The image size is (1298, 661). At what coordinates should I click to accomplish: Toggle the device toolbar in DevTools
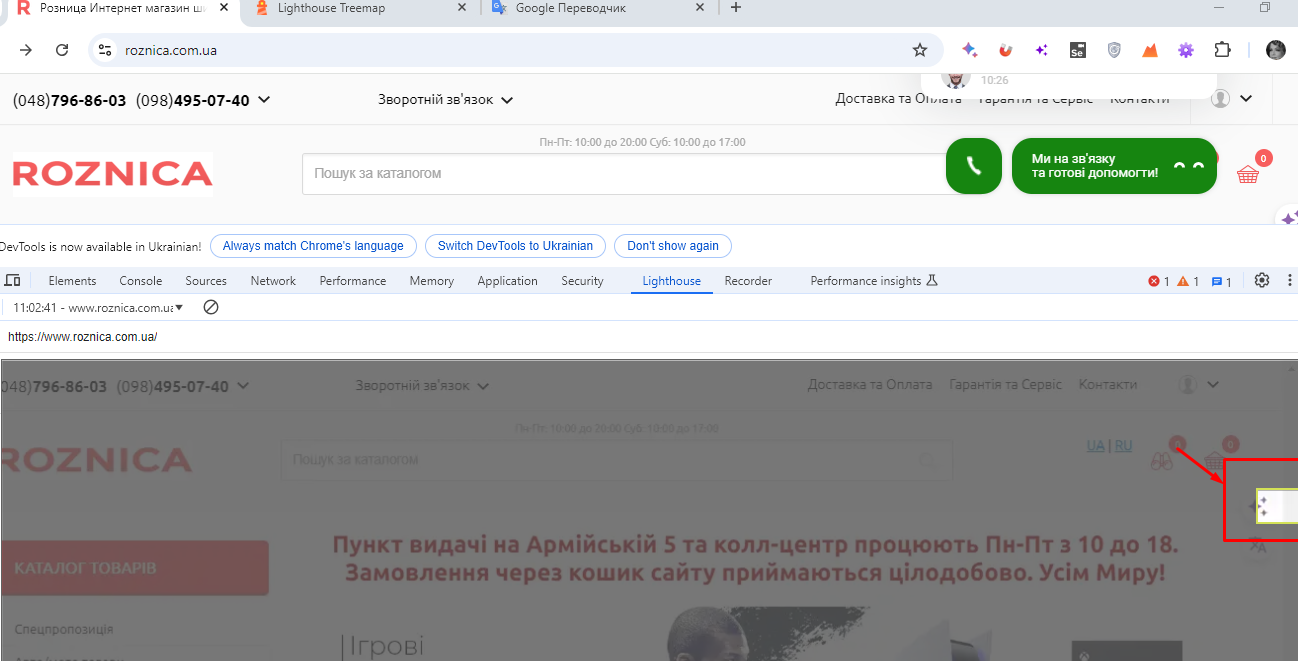[12, 281]
